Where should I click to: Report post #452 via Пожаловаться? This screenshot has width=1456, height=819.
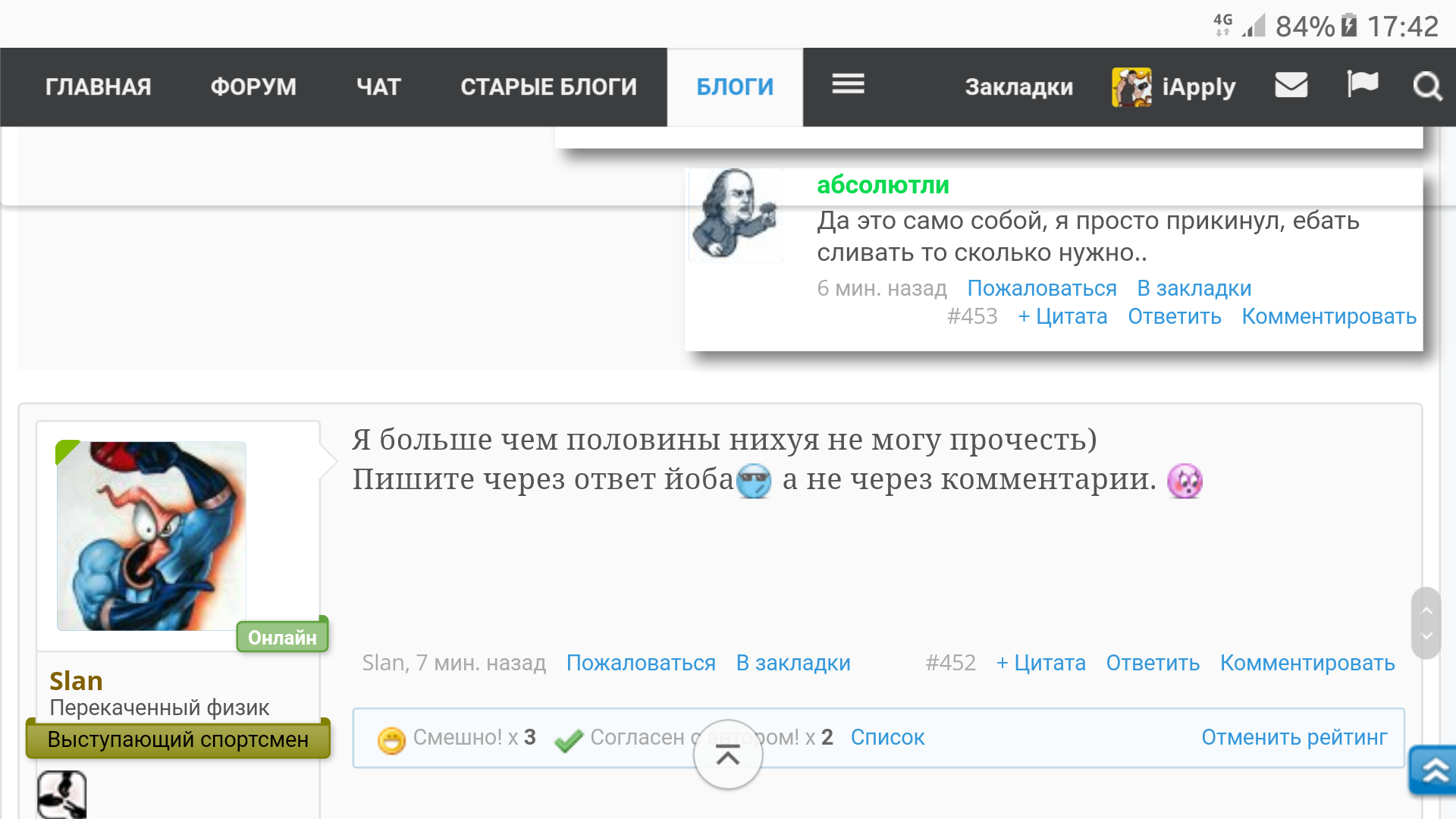pos(641,663)
